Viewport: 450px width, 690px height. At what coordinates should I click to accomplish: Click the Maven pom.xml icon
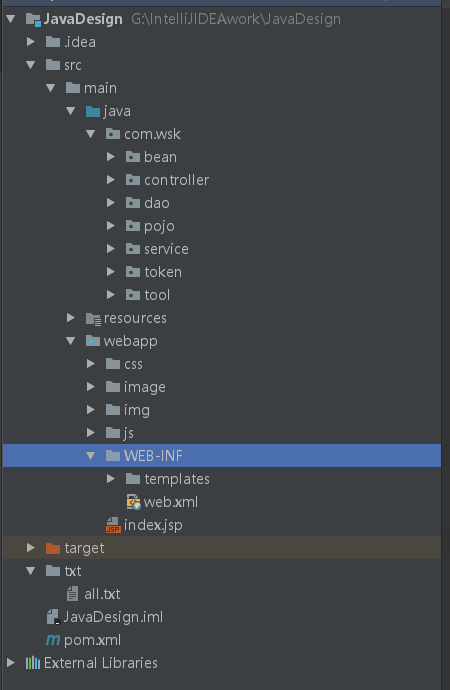(x=53, y=640)
